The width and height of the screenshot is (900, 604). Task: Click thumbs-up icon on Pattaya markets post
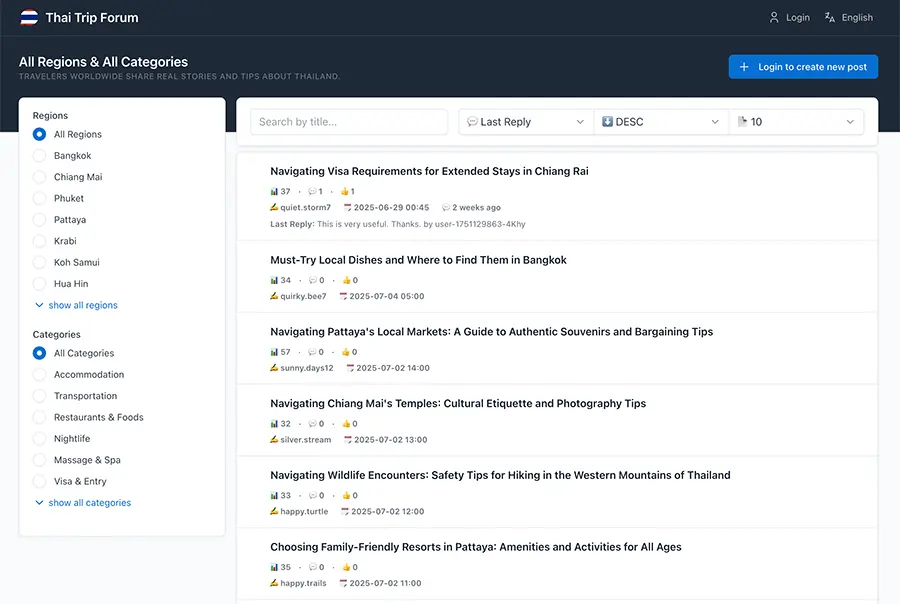click(346, 352)
